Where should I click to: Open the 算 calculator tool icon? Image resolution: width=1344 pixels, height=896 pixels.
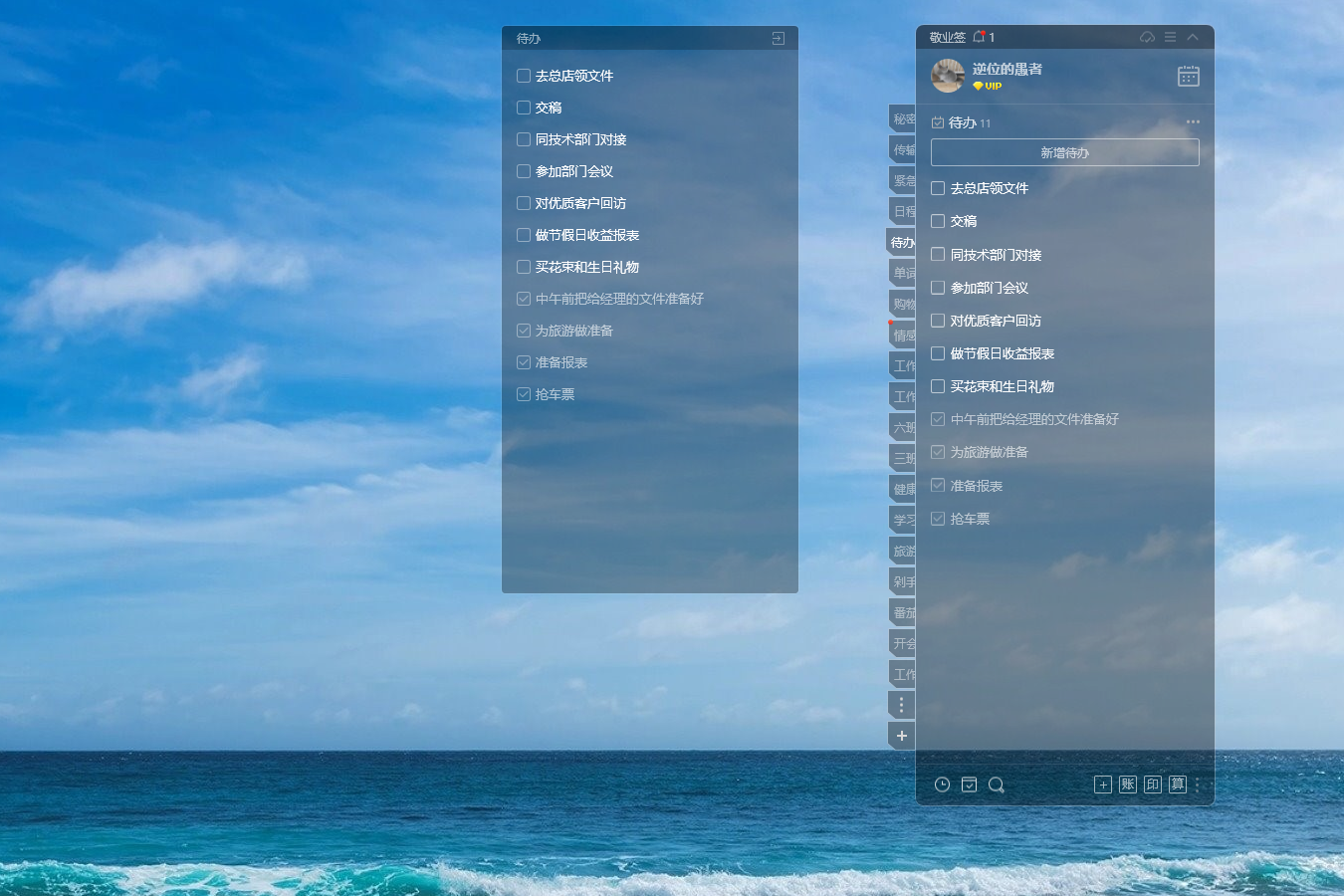[1178, 784]
